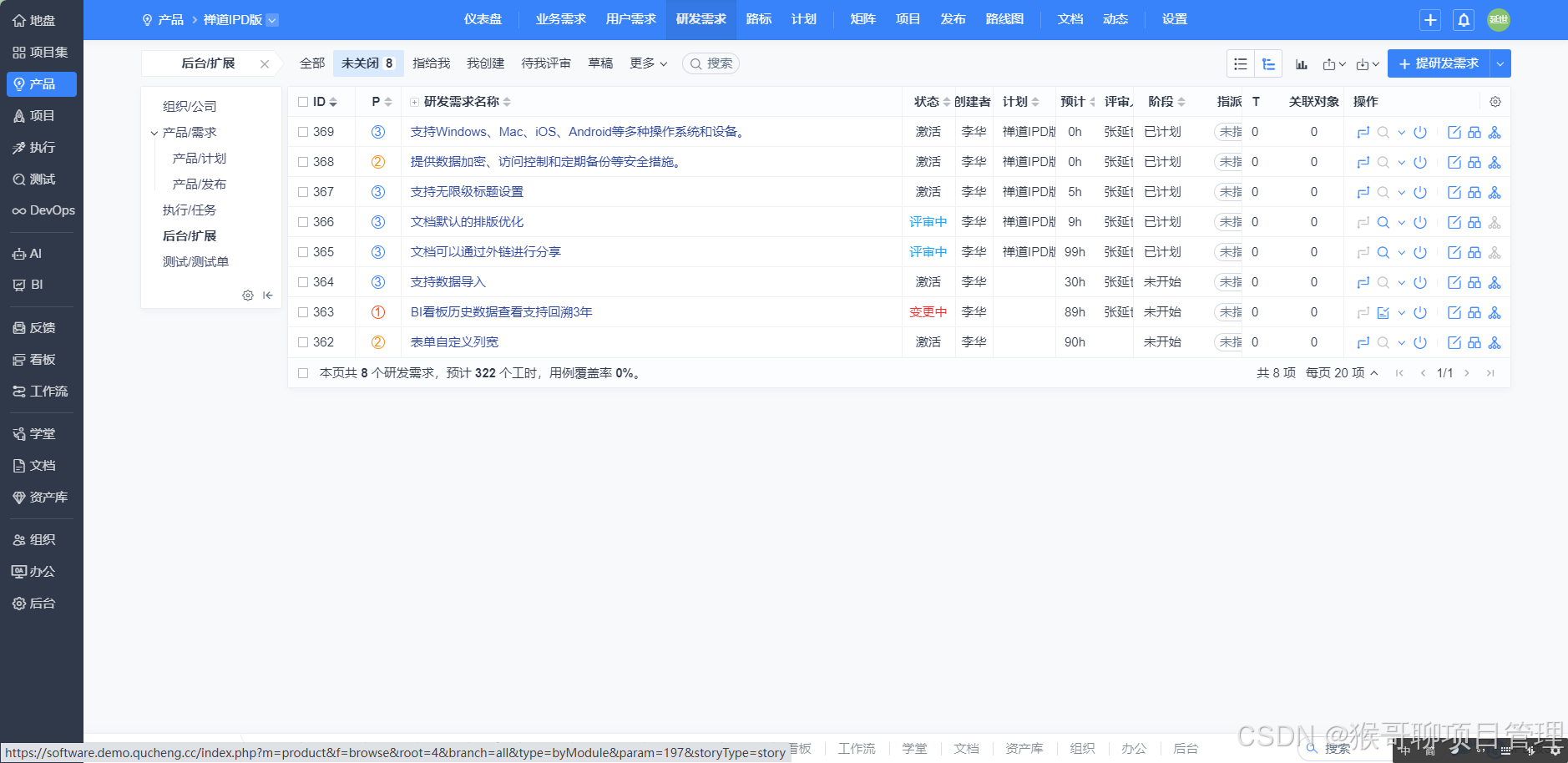Click the subdivide tree icon for story 364
The height and width of the screenshot is (763, 1568).
coord(1495,282)
